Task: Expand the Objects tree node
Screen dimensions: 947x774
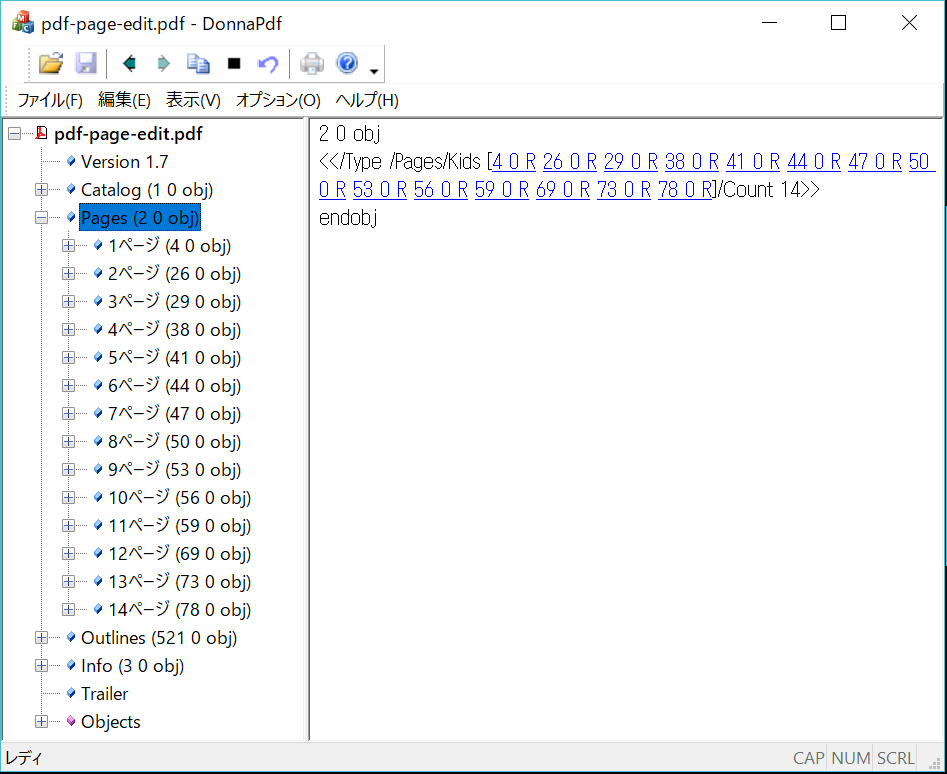Action: click(41, 722)
